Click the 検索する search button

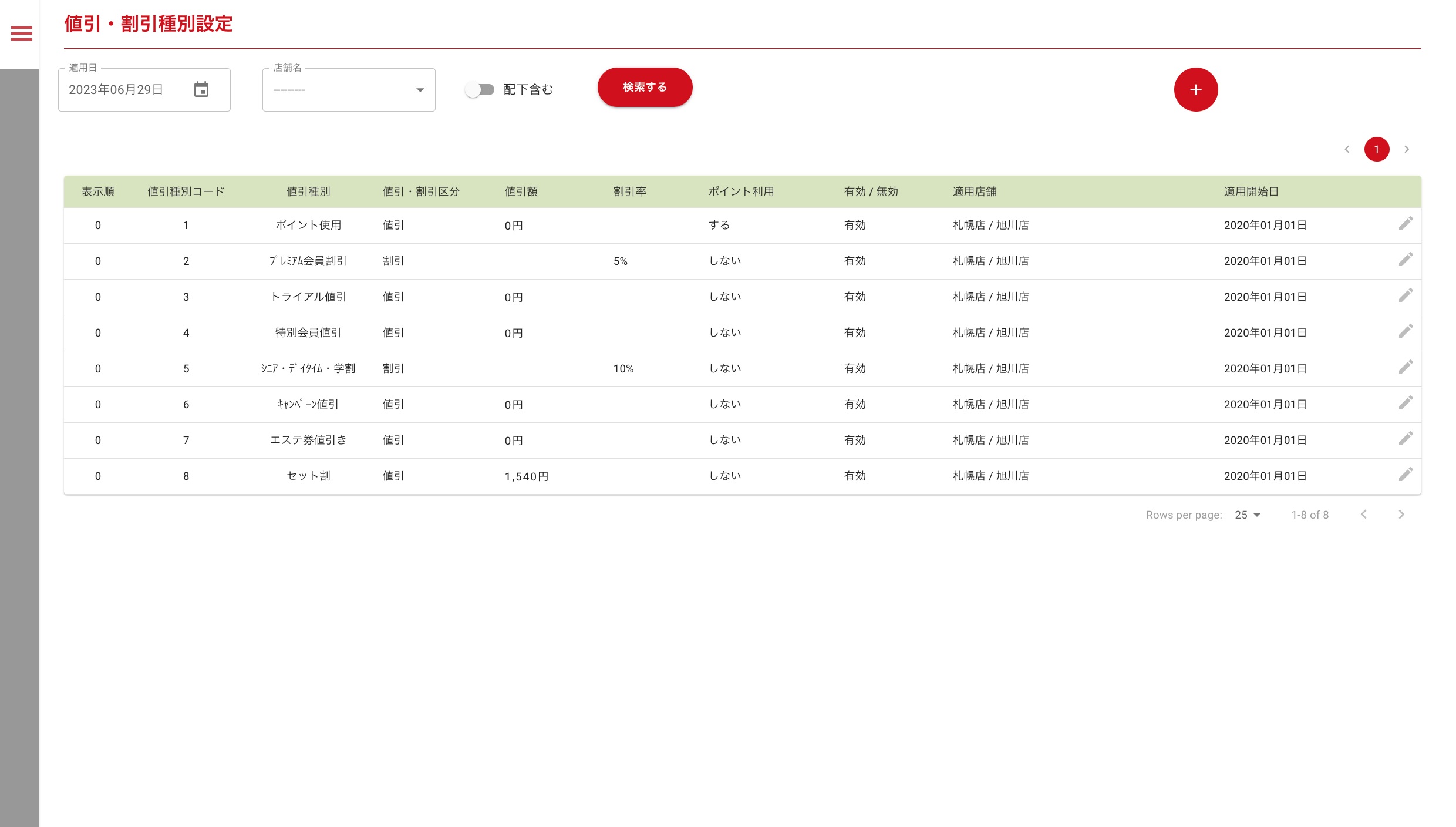(645, 87)
